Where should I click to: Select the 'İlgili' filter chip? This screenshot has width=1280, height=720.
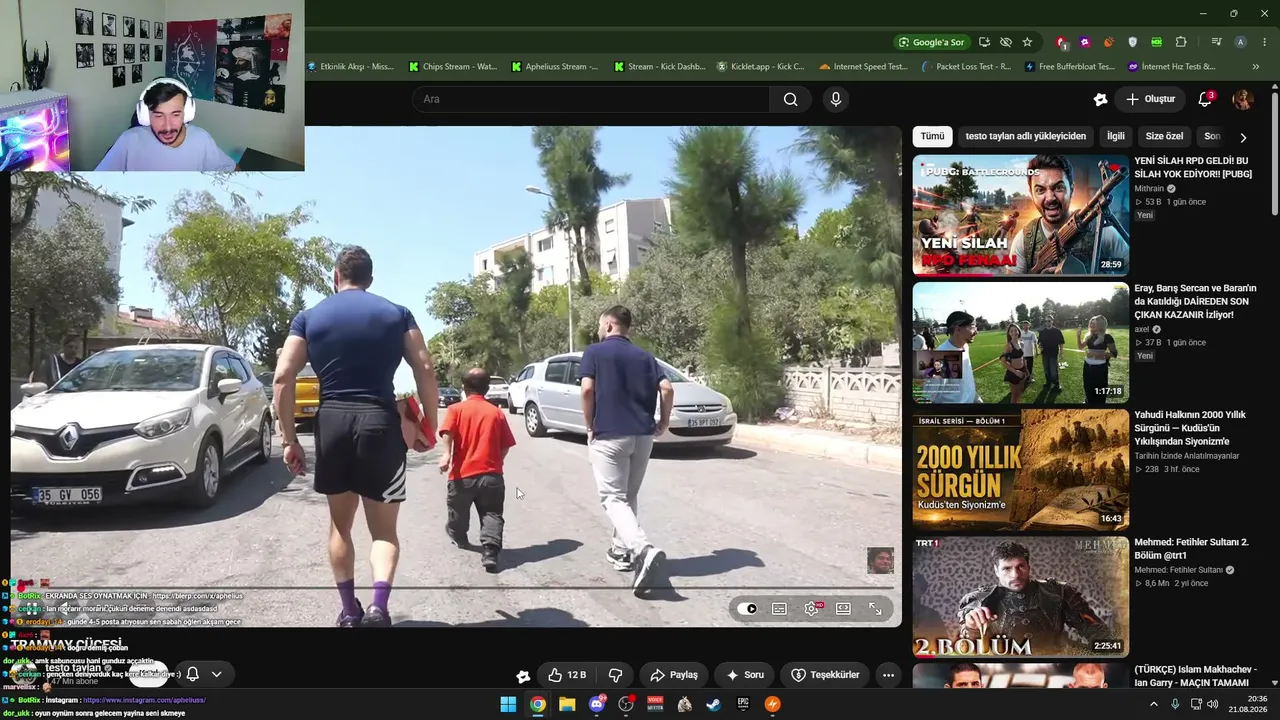click(1115, 136)
